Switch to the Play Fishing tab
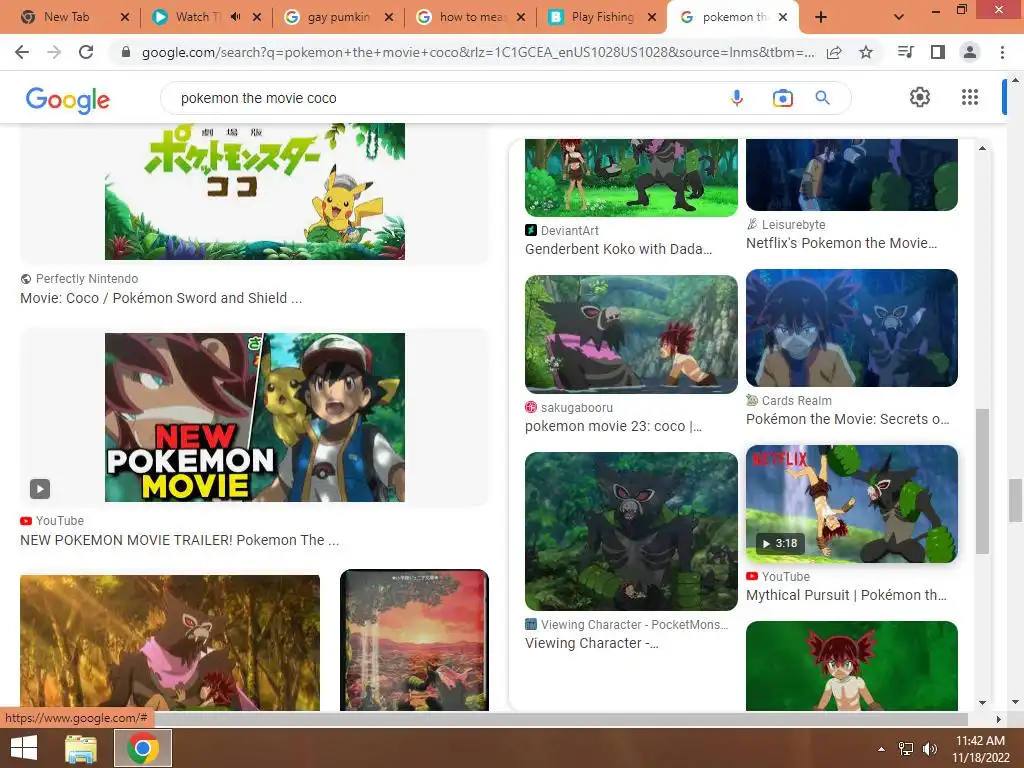Screen dimensions: 1024x768 pos(602,17)
